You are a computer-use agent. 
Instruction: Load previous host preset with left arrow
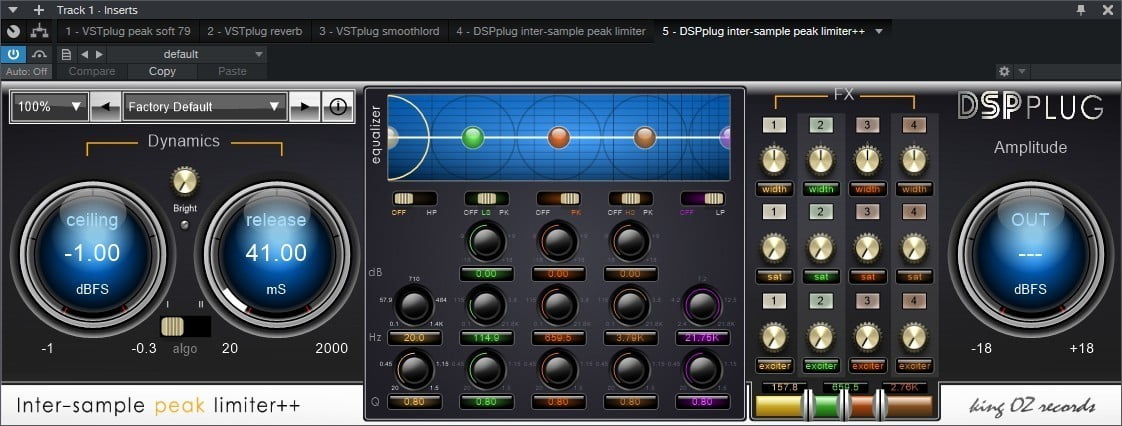click(84, 54)
